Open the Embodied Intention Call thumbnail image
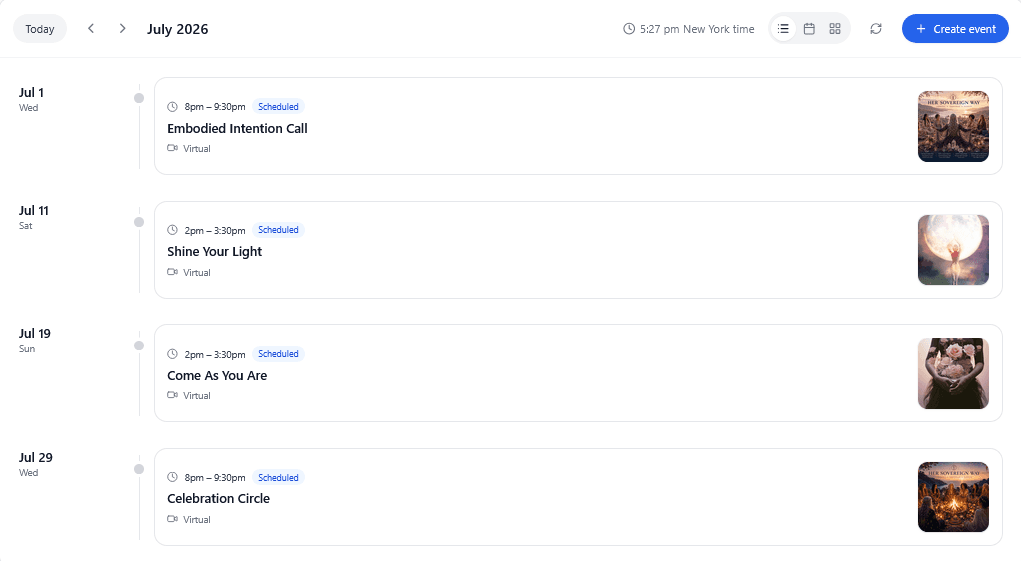This screenshot has height=561, width=1021. click(953, 126)
